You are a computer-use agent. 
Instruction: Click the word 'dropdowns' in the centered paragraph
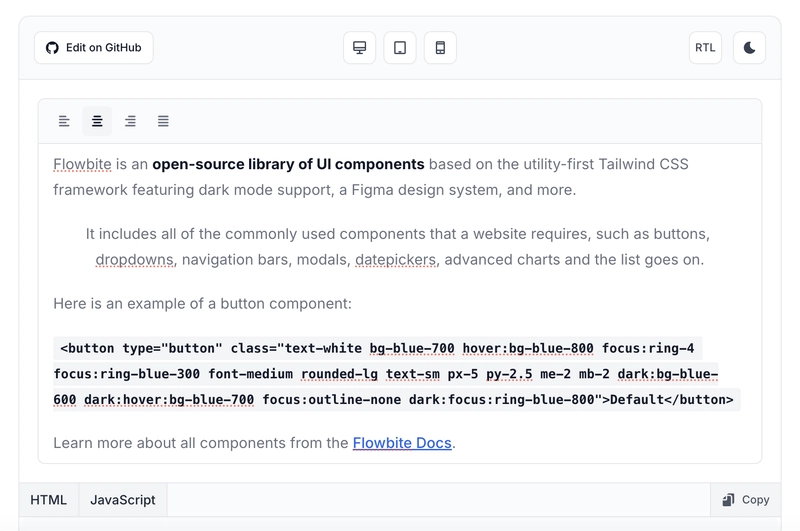coord(134,260)
